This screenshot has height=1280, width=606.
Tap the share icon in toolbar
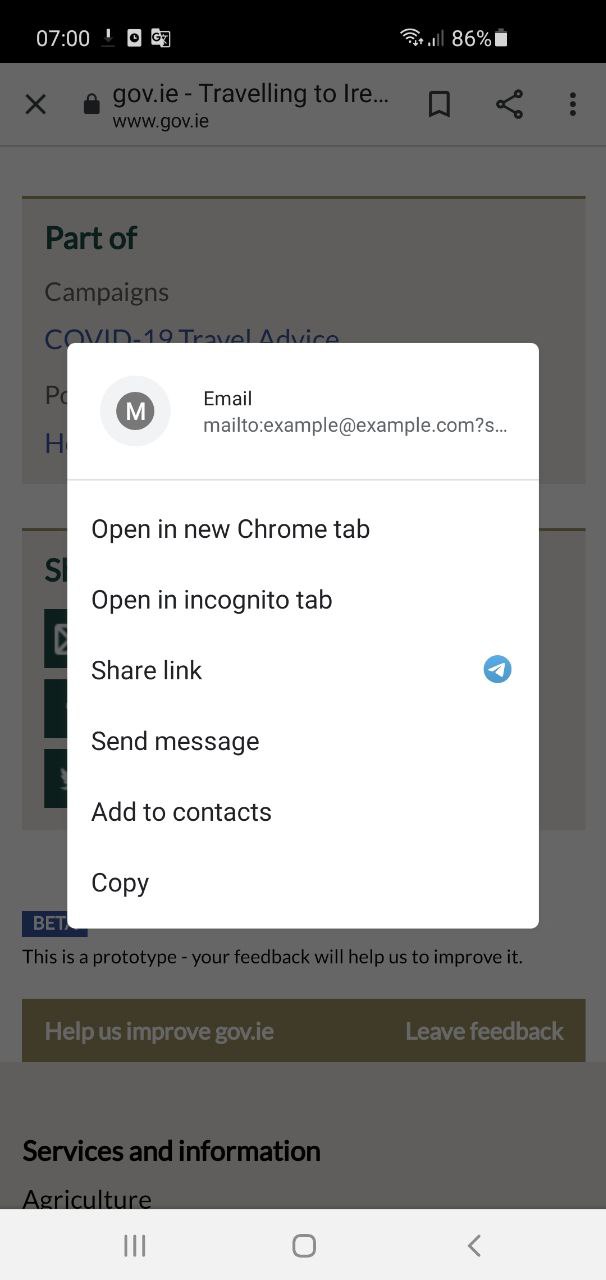pos(509,104)
